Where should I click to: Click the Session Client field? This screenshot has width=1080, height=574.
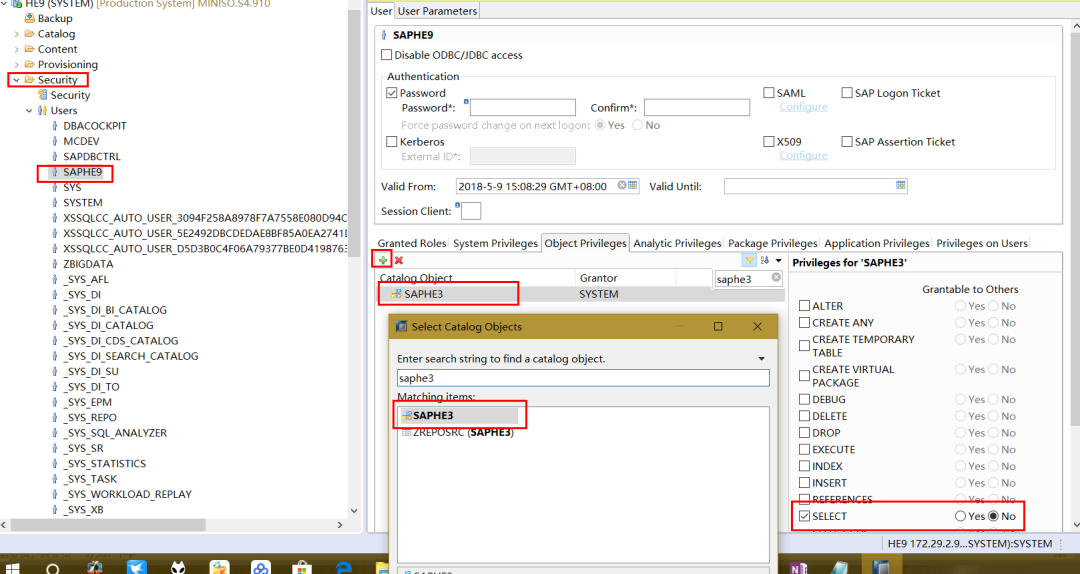click(471, 211)
